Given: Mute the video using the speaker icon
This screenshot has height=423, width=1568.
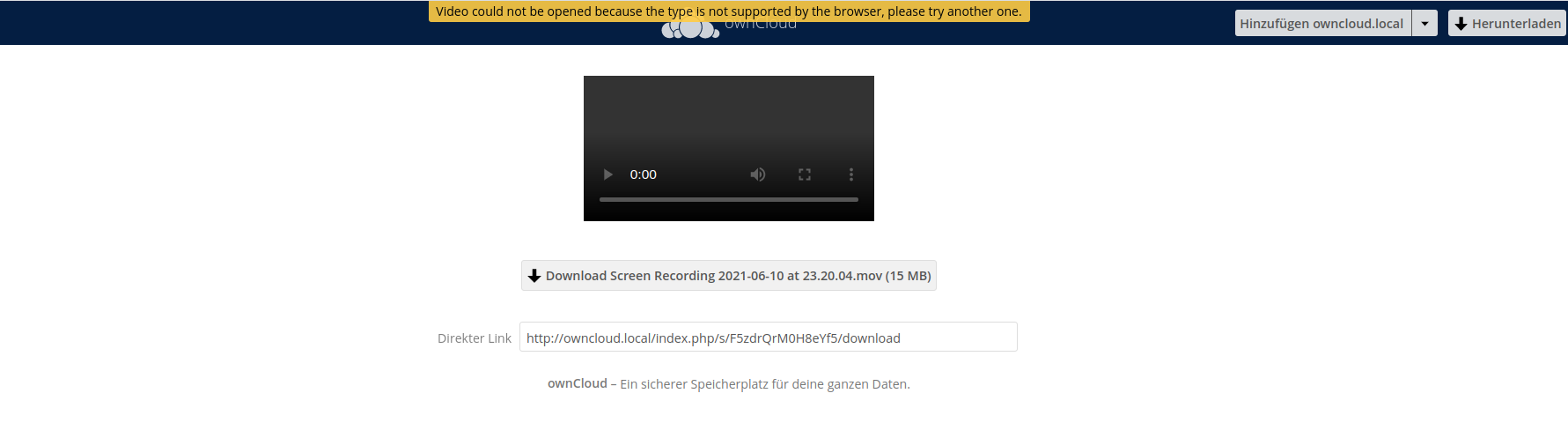Looking at the screenshot, I should [x=757, y=174].
